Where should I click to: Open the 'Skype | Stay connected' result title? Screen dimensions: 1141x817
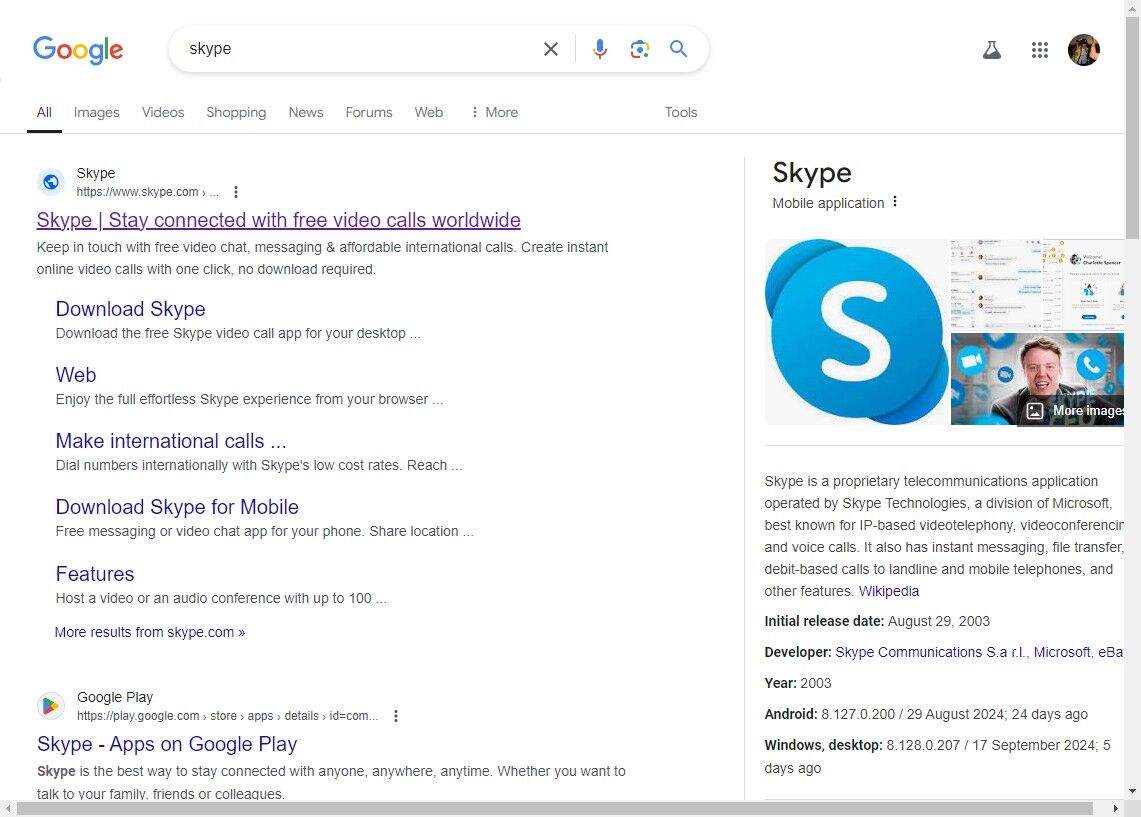(279, 220)
